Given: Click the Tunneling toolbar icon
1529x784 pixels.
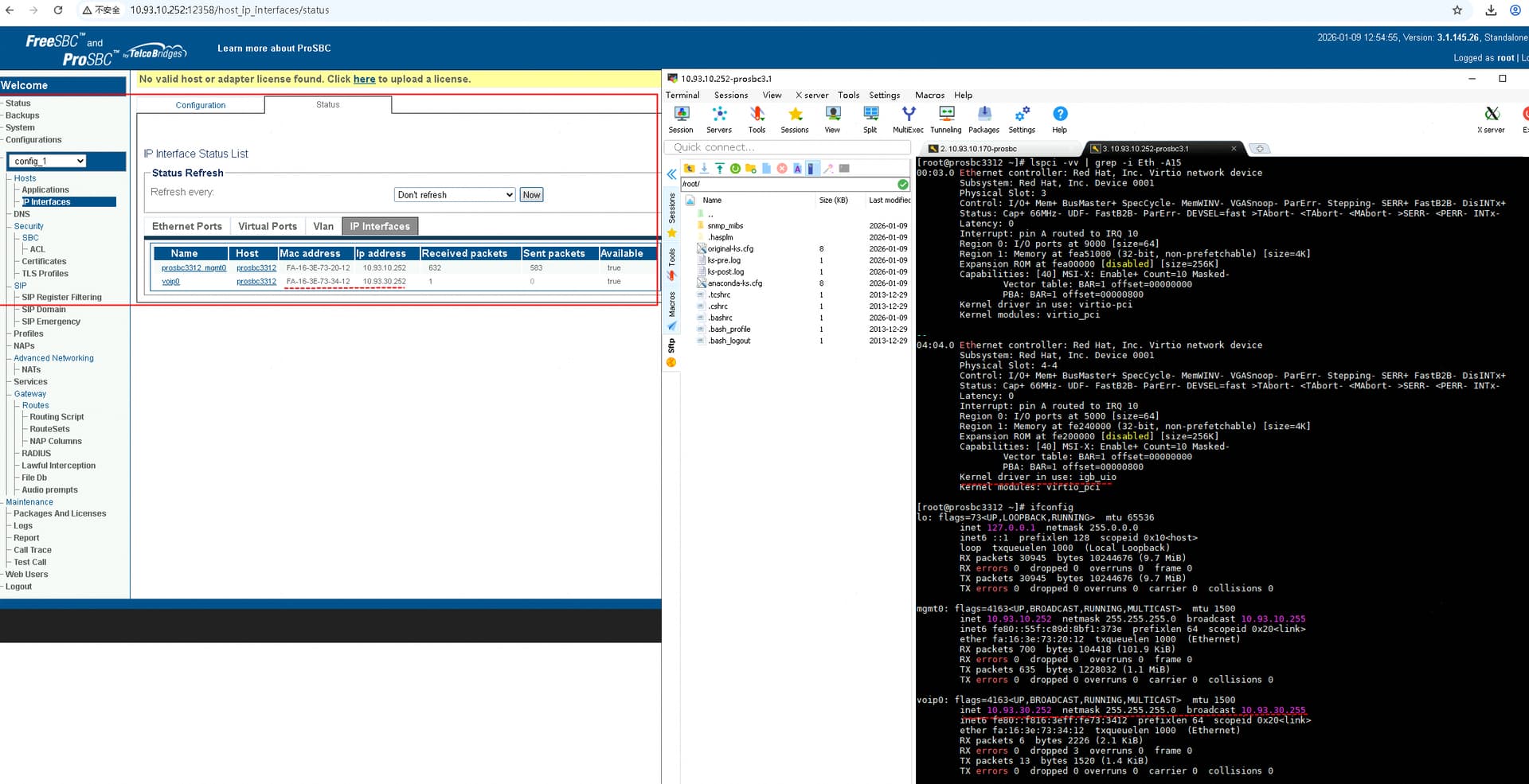Looking at the screenshot, I should (x=946, y=119).
